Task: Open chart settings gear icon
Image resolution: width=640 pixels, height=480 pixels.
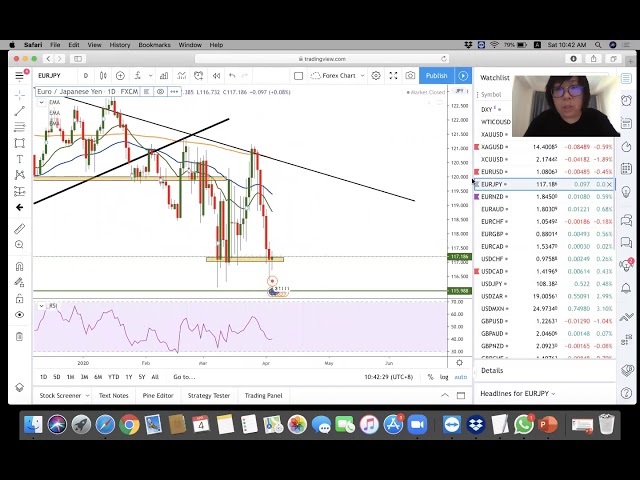Action: [376, 76]
